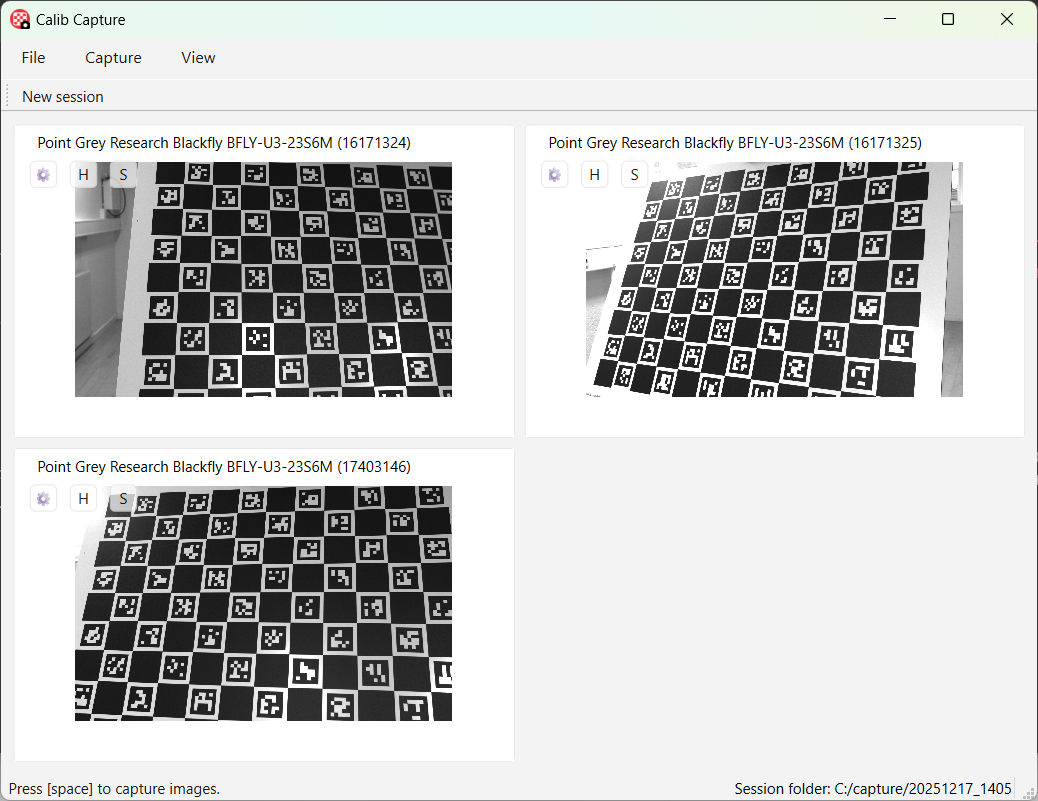
Task: Open the View menu
Action: coord(198,58)
